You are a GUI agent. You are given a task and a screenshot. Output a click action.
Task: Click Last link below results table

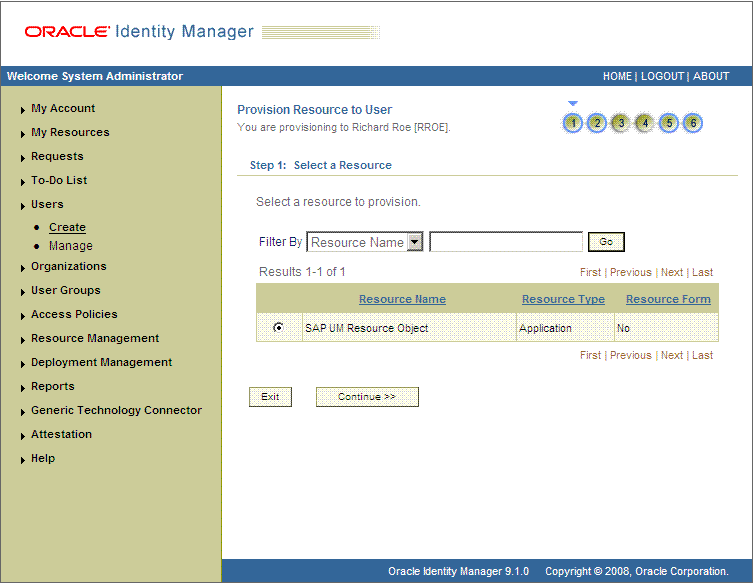tap(702, 355)
